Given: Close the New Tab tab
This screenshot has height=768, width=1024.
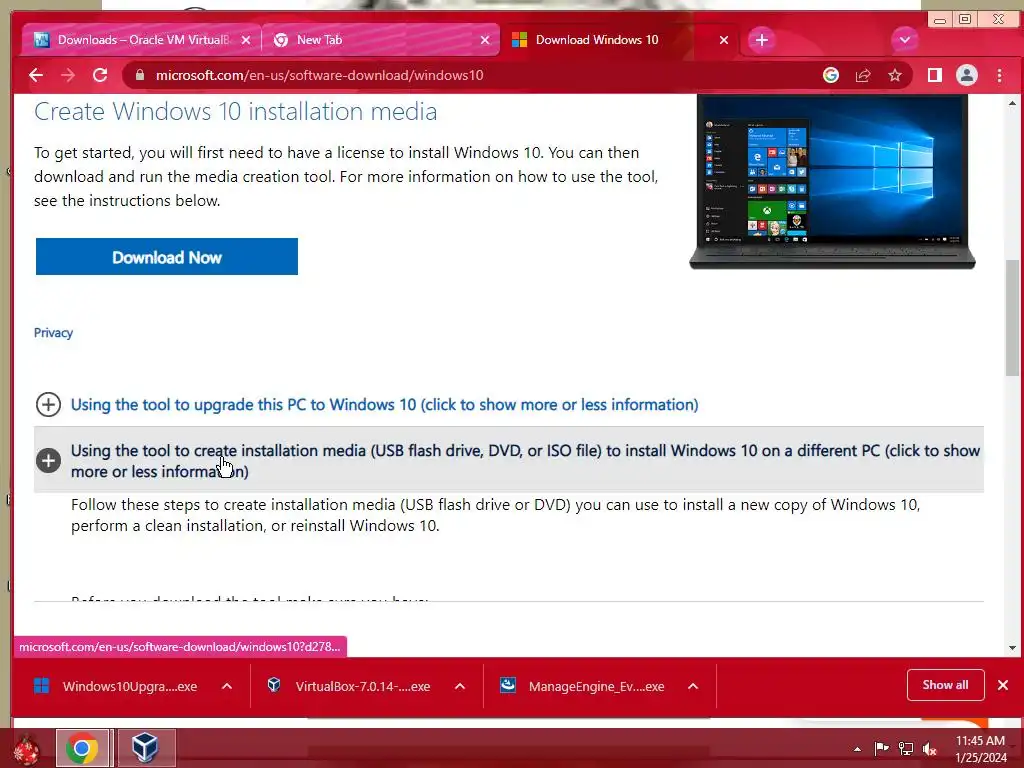Looking at the screenshot, I should [485, 40].
